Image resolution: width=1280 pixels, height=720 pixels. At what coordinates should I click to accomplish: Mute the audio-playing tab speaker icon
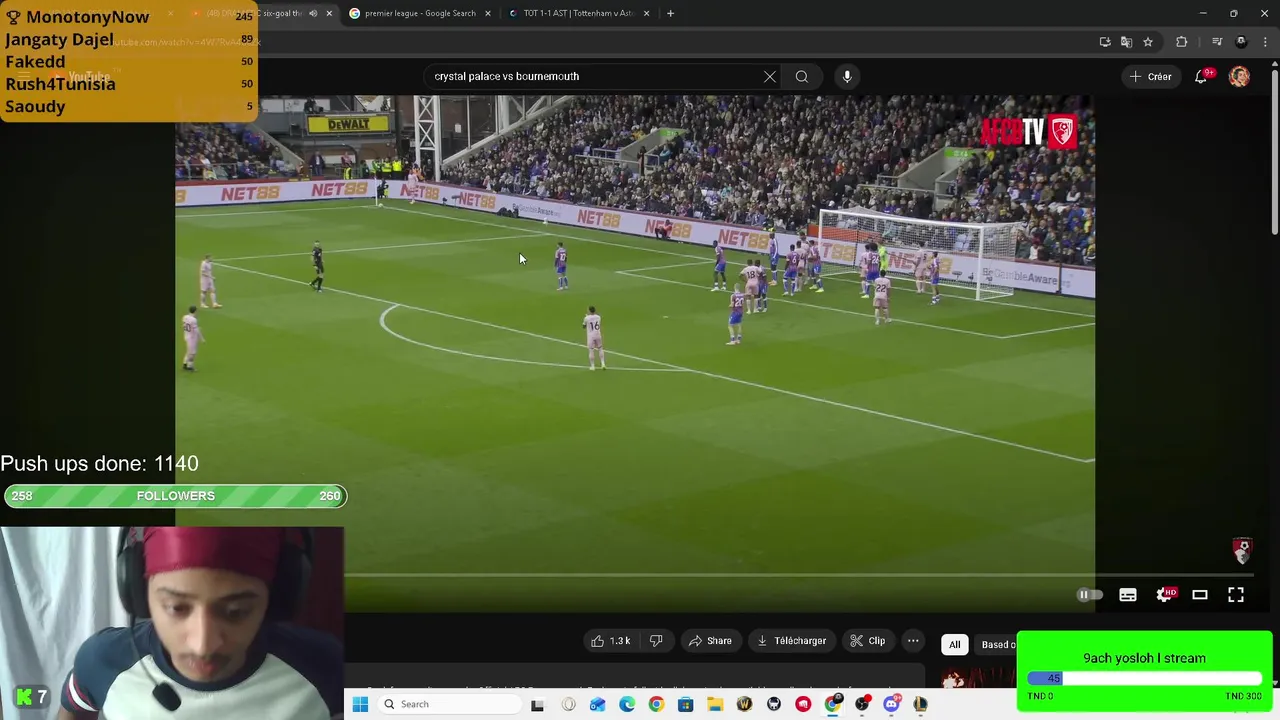click(x=313, y=13)
